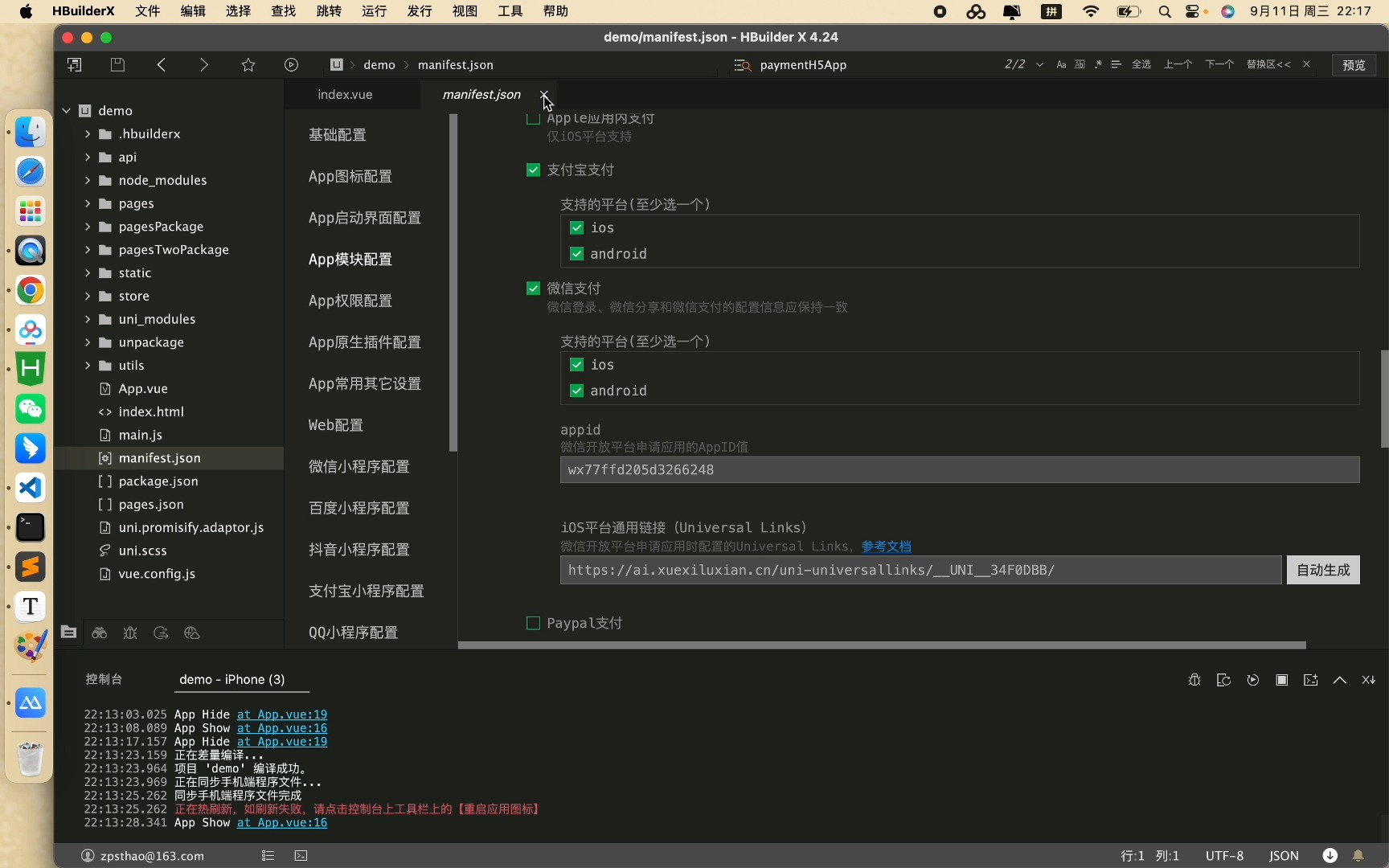Uncheck android under 微信支付
Image resolution: width=1389 pixels, height=868 pixels.
pyautogui.click(x=576, y=391)
